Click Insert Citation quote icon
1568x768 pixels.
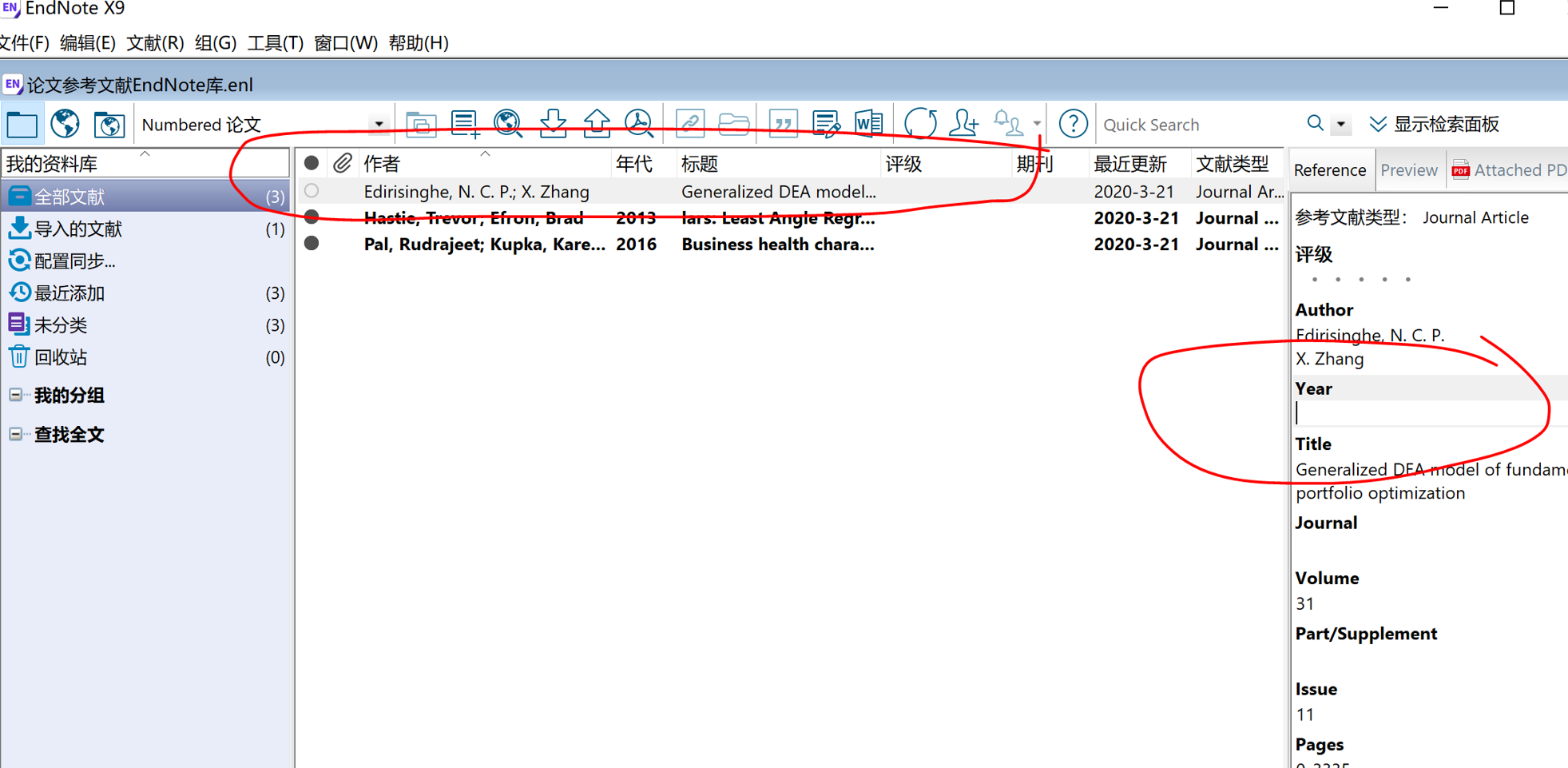(x=783, y=124)
